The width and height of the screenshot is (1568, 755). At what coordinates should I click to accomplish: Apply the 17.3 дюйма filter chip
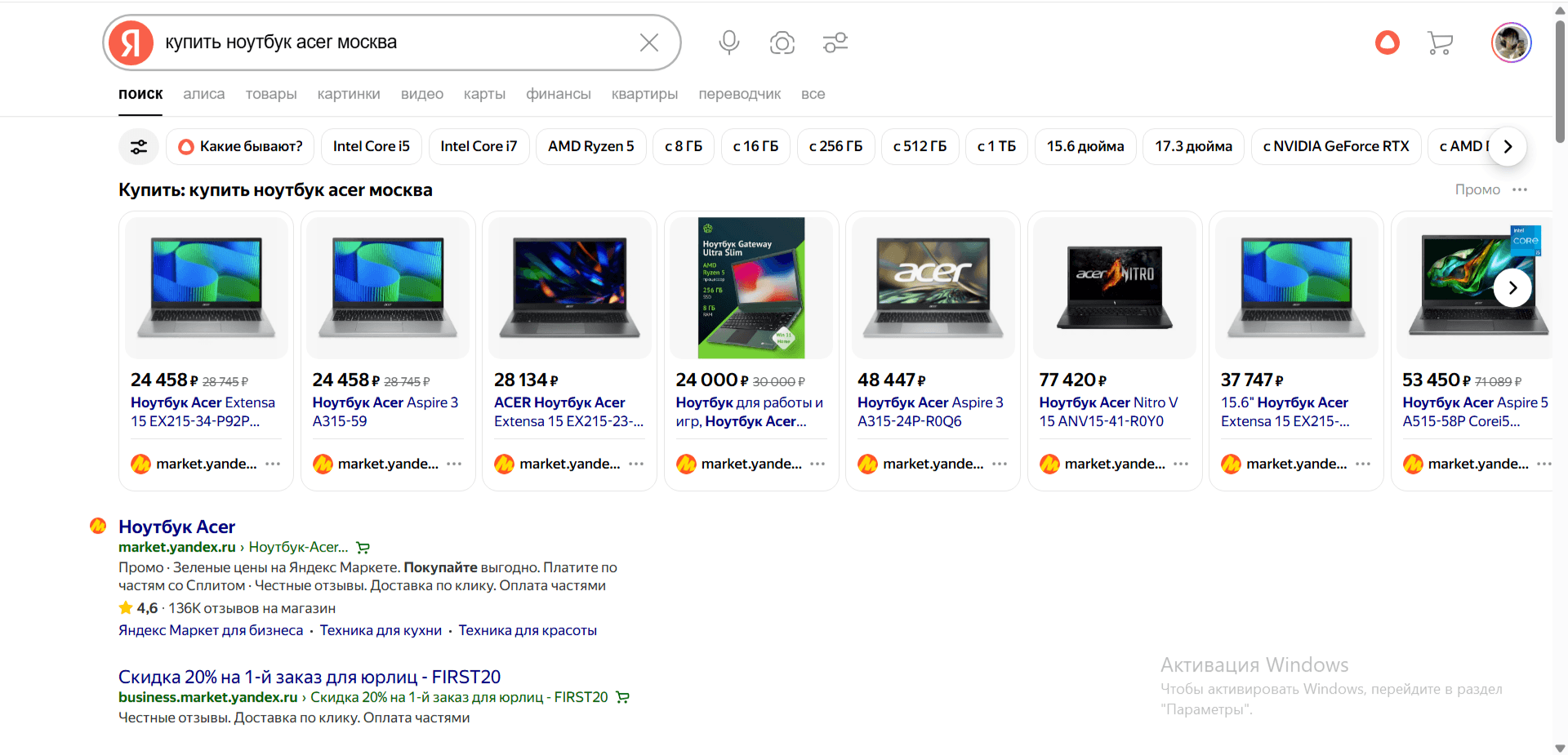(1193, 147)
